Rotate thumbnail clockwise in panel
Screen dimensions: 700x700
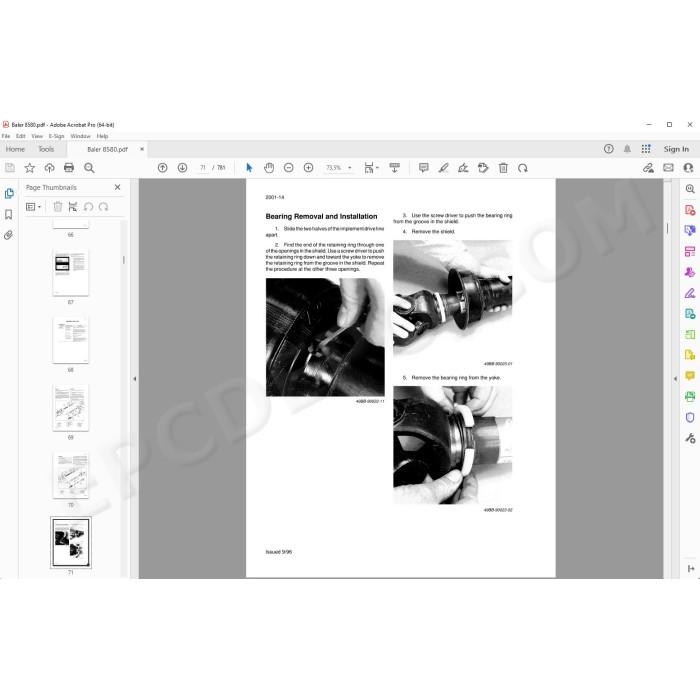(104, 207)
